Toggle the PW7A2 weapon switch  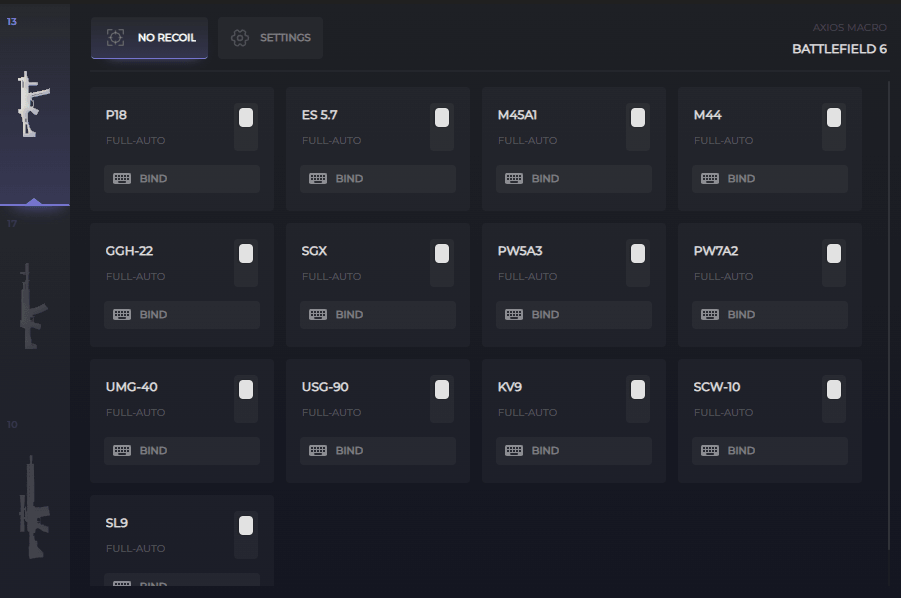(x=834, y=263)
